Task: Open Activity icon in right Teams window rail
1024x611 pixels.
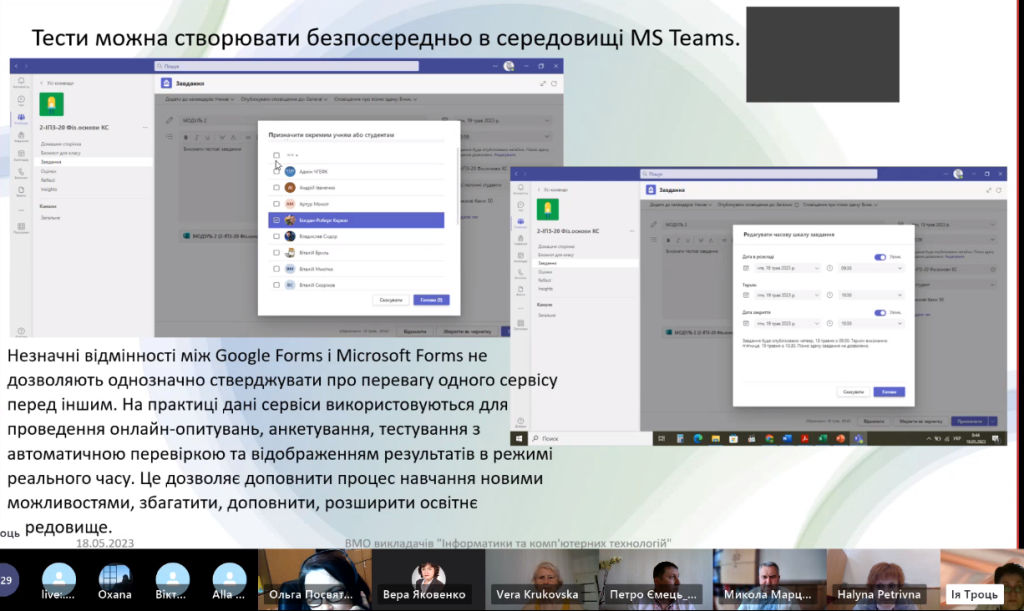Action: (520, 189)
